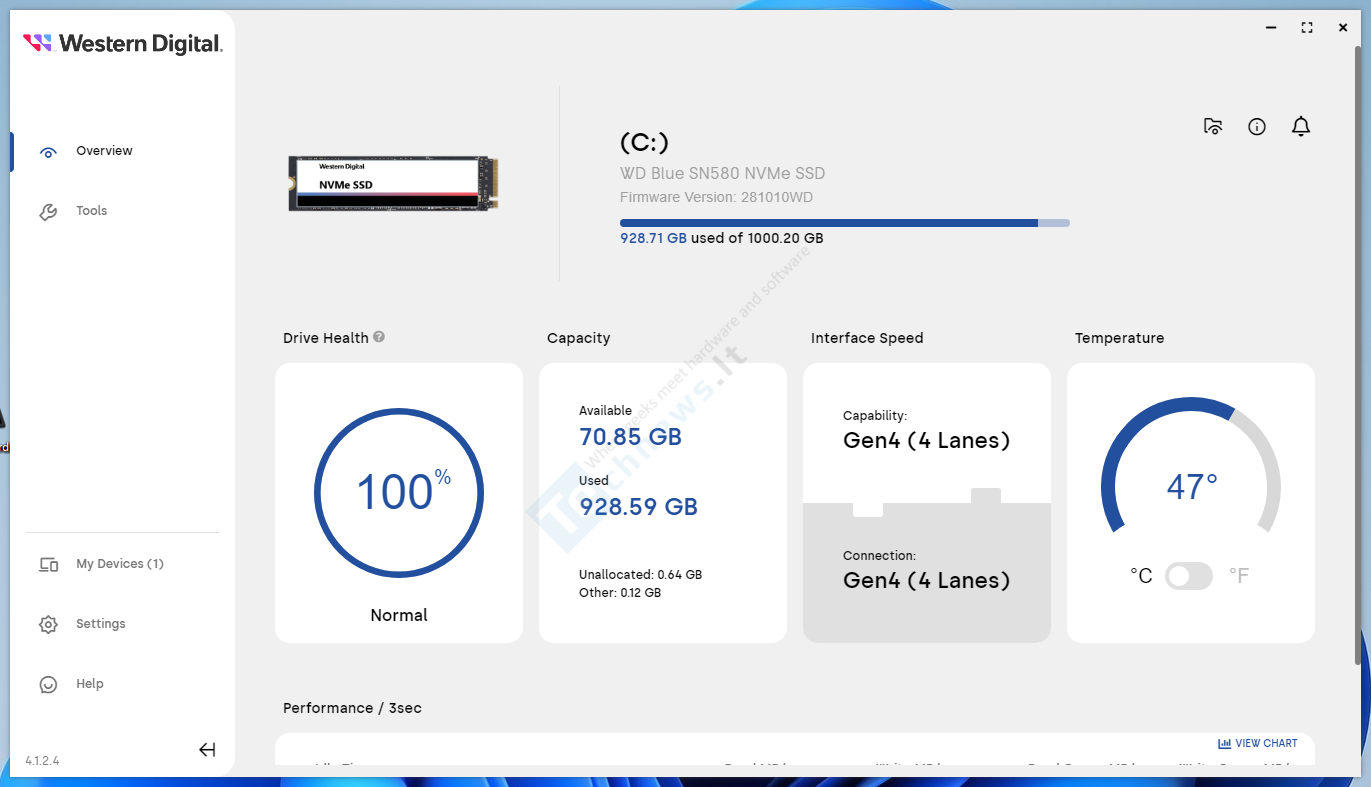This screenshot has height=787, width=1371.
Task: Click the Connection Gen4 (4 Lanes) value
Action: [927, 581]
